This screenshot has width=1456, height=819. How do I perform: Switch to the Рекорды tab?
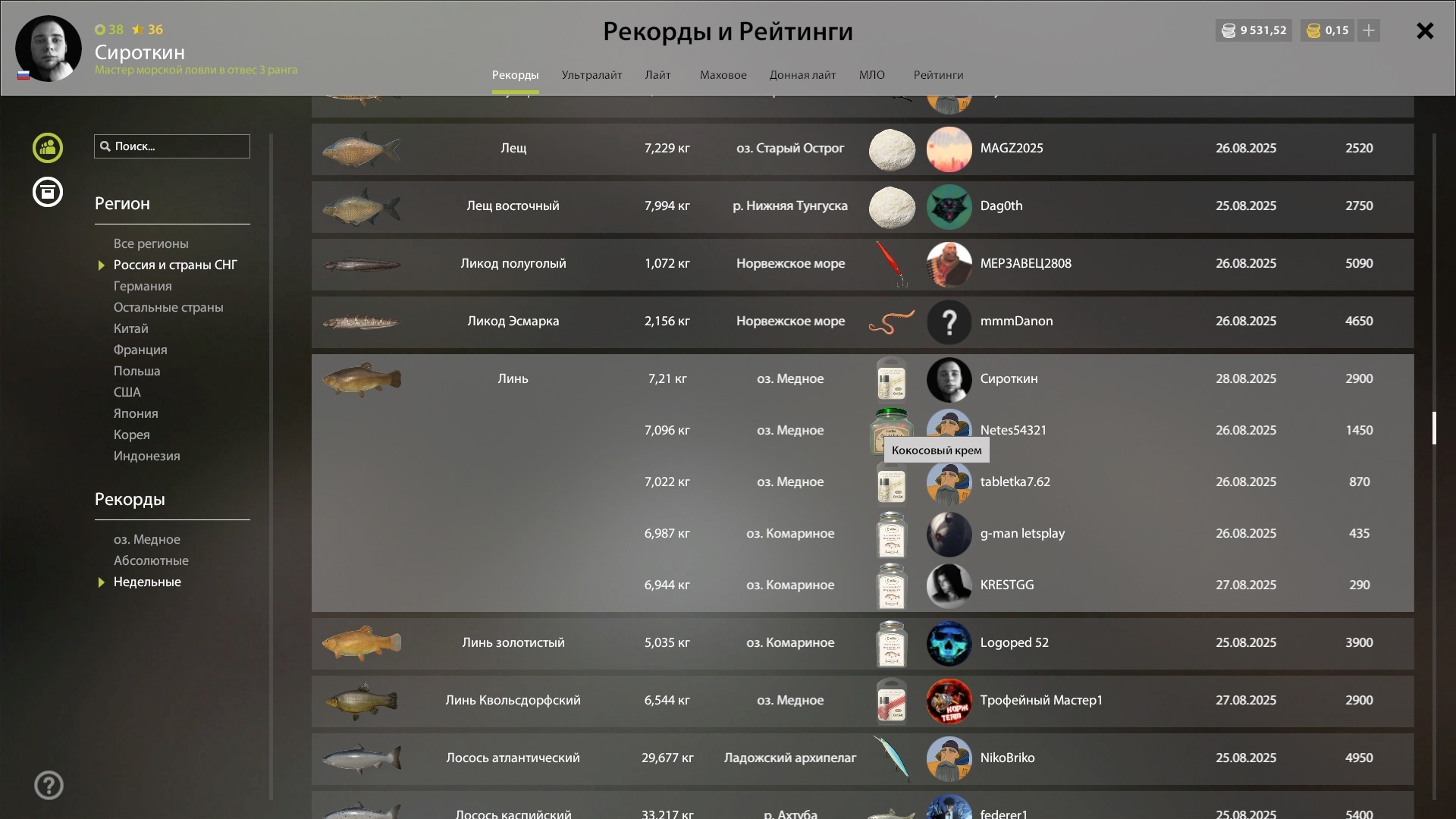pyautogui.click(x=515, y=75)
